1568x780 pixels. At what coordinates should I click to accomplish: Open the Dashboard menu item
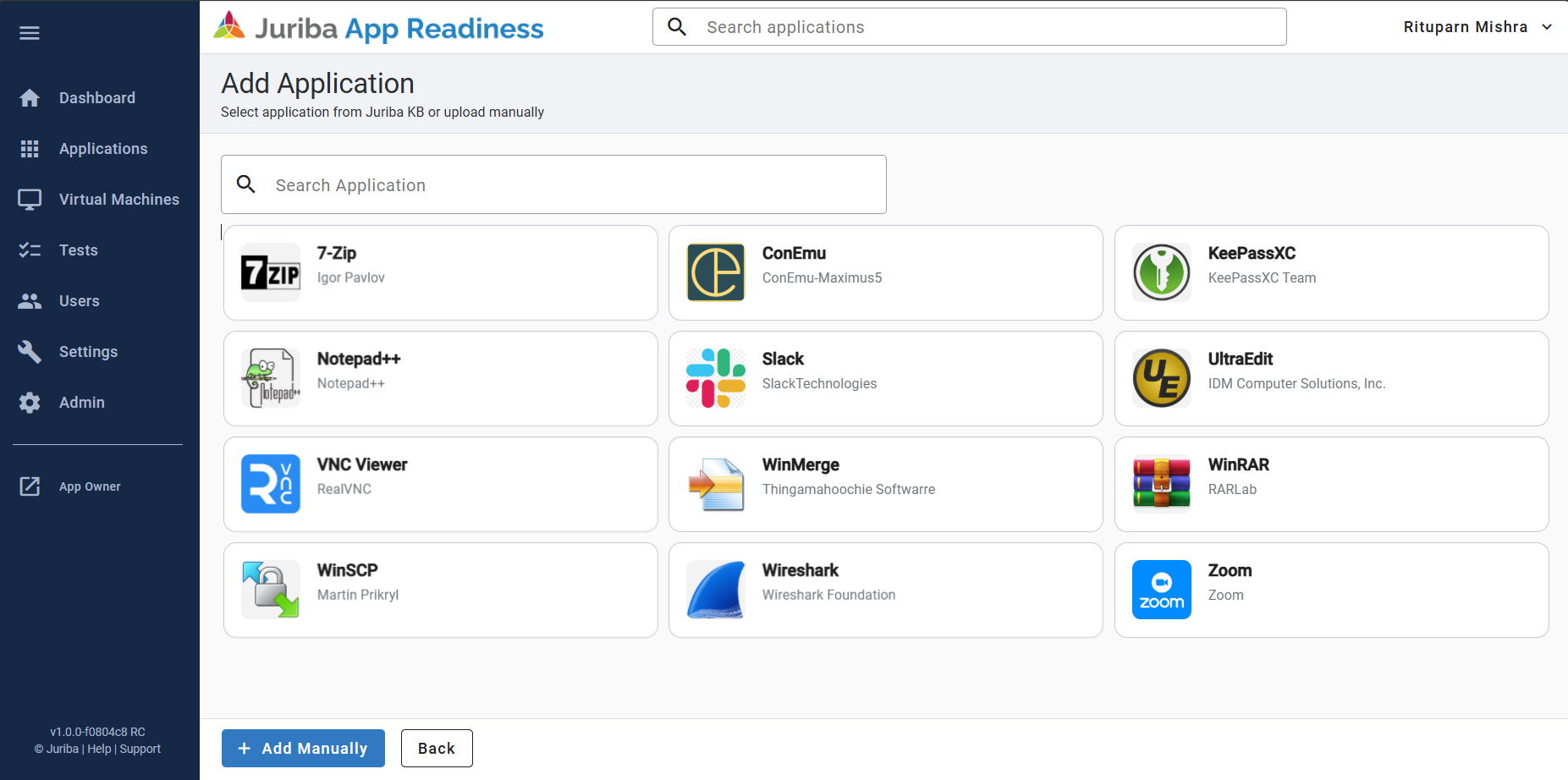pyautogui.click(x=97, y=98)
